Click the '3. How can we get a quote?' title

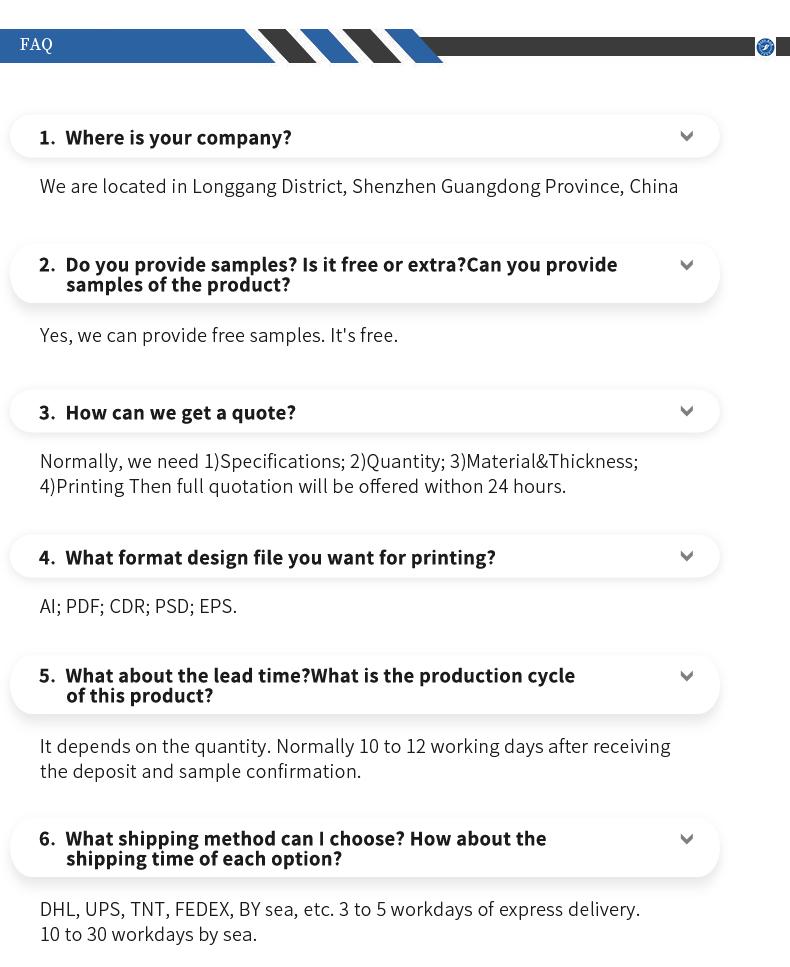coord(168,413)
